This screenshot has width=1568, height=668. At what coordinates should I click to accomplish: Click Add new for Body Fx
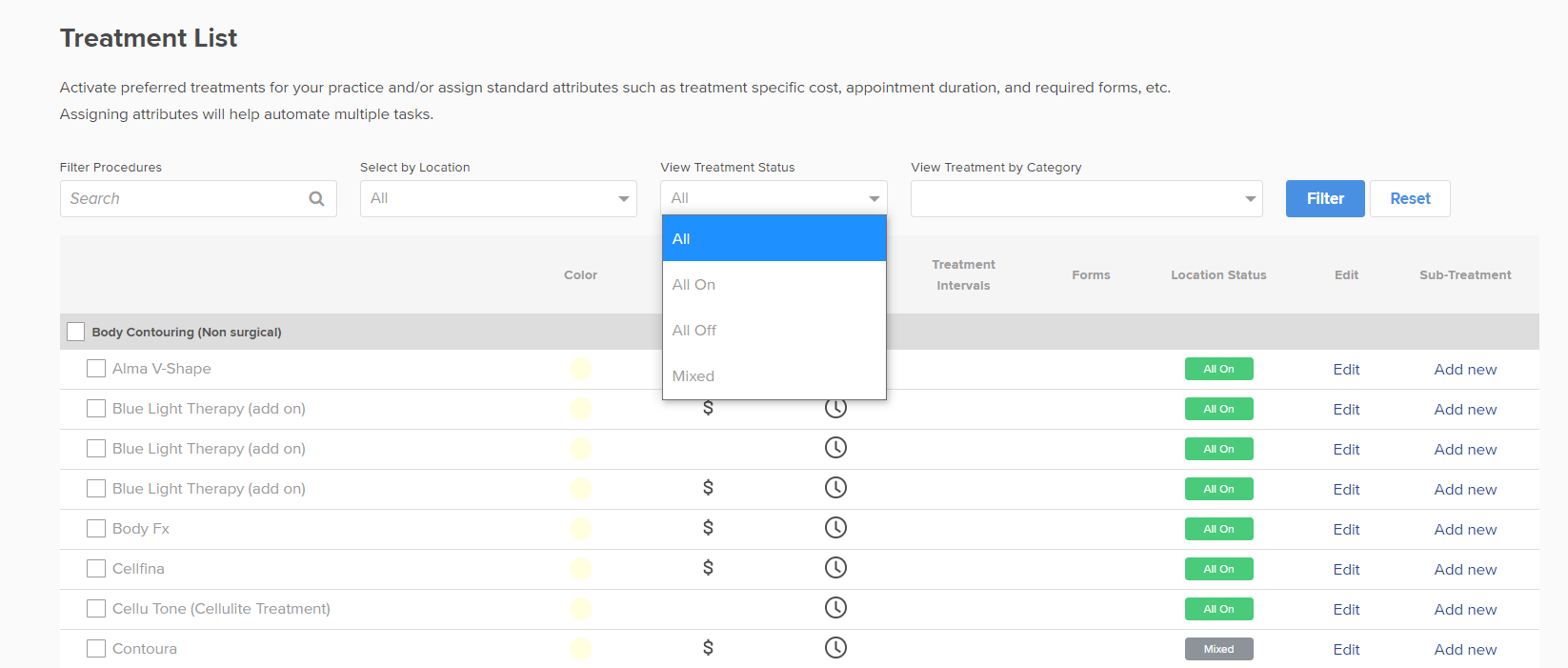[x=1465, y=530]
